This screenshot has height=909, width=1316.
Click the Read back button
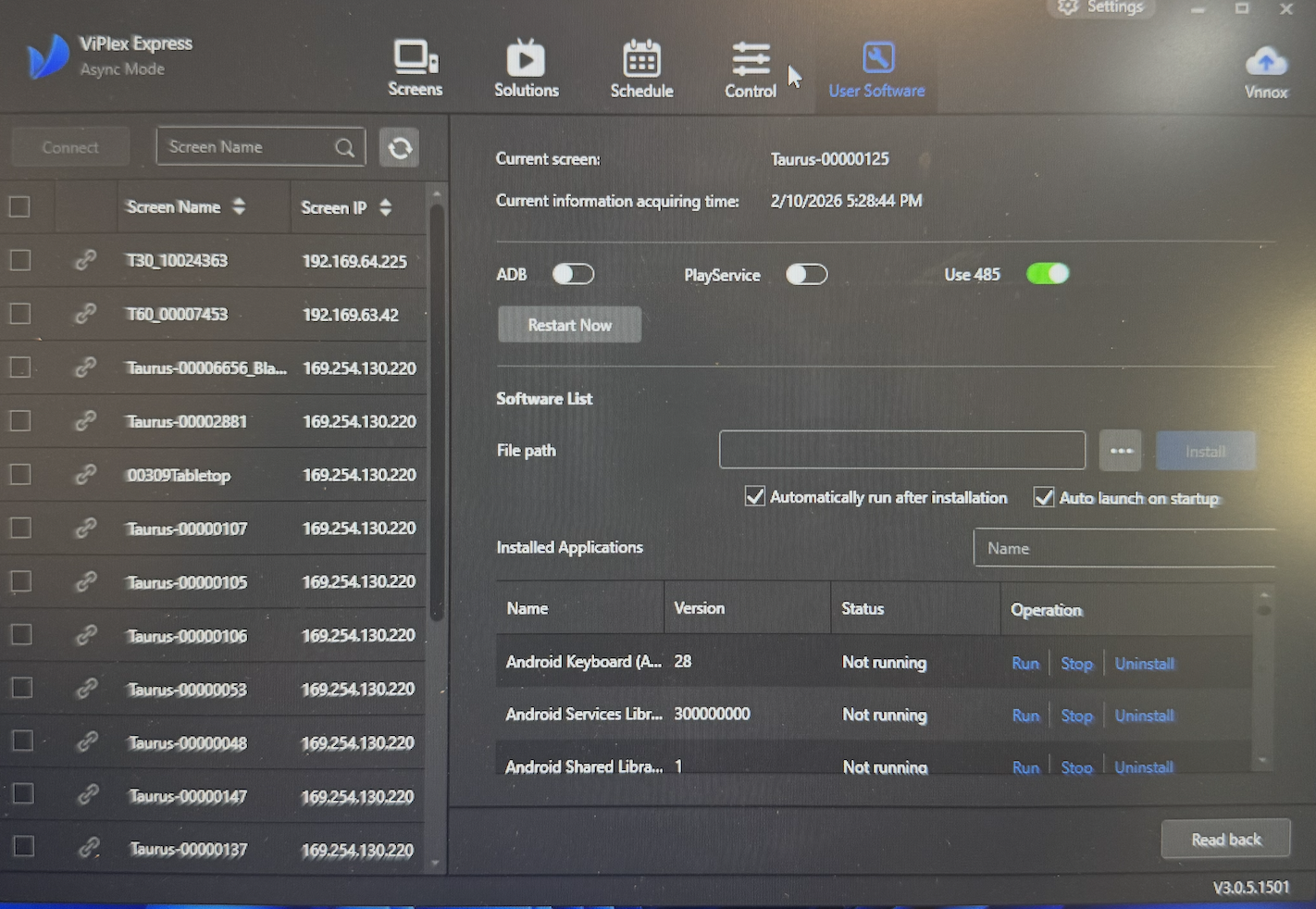[1226, 840]
